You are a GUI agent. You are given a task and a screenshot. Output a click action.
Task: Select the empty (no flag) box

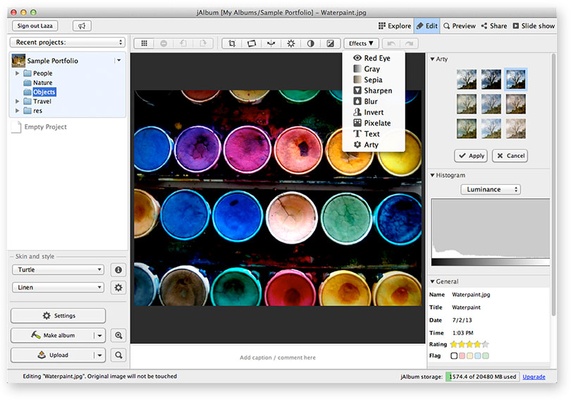point(454,356)
